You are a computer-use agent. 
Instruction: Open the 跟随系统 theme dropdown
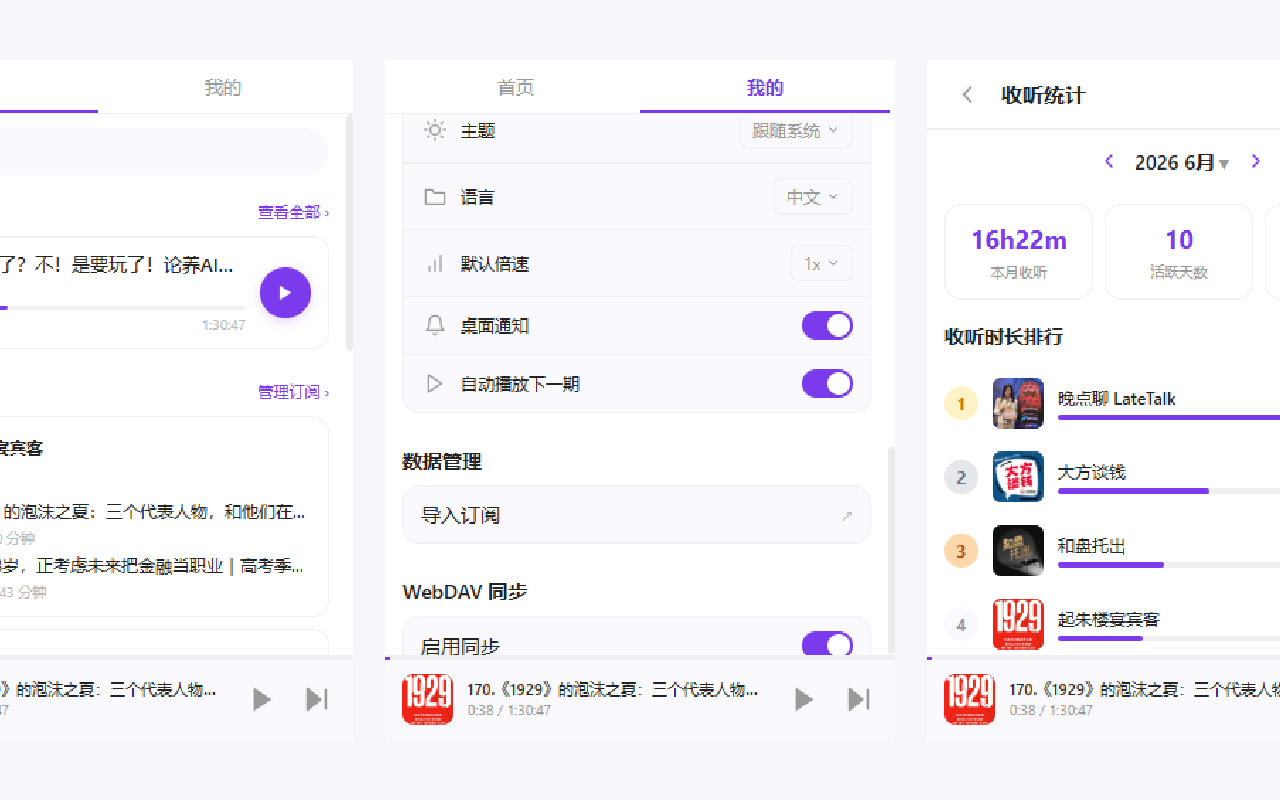[796, 130]
